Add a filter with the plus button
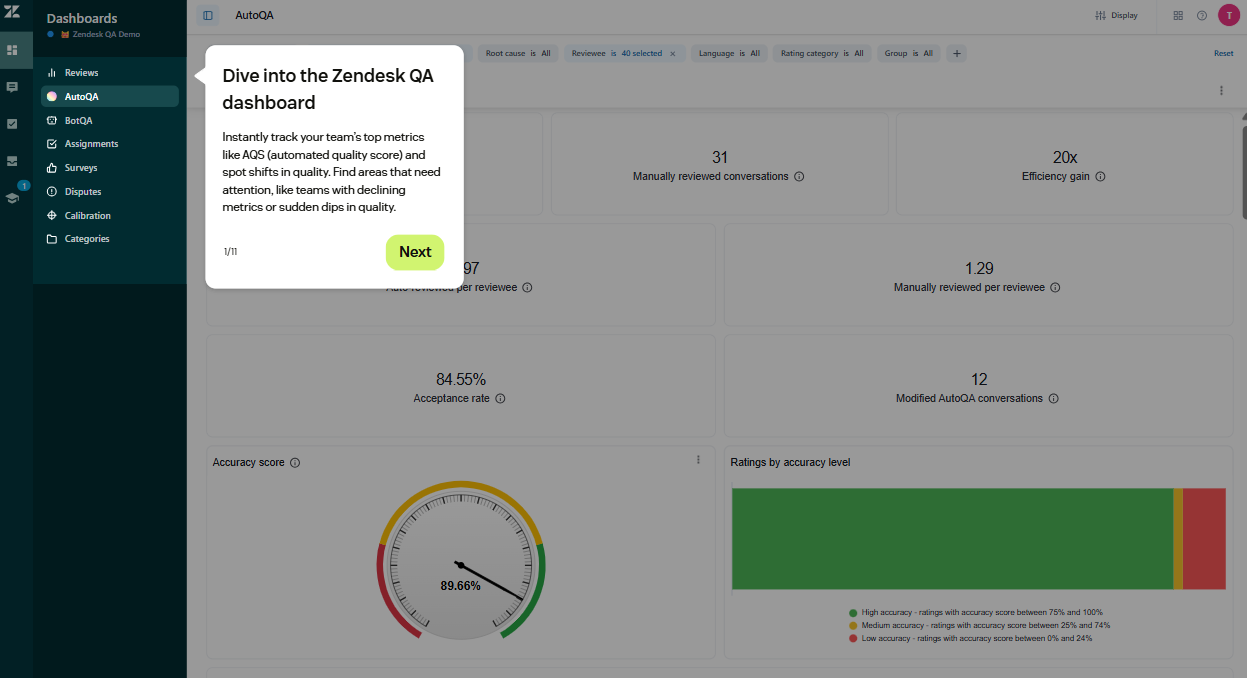This screenshot has width=1247, height=678. click(956, 53)
